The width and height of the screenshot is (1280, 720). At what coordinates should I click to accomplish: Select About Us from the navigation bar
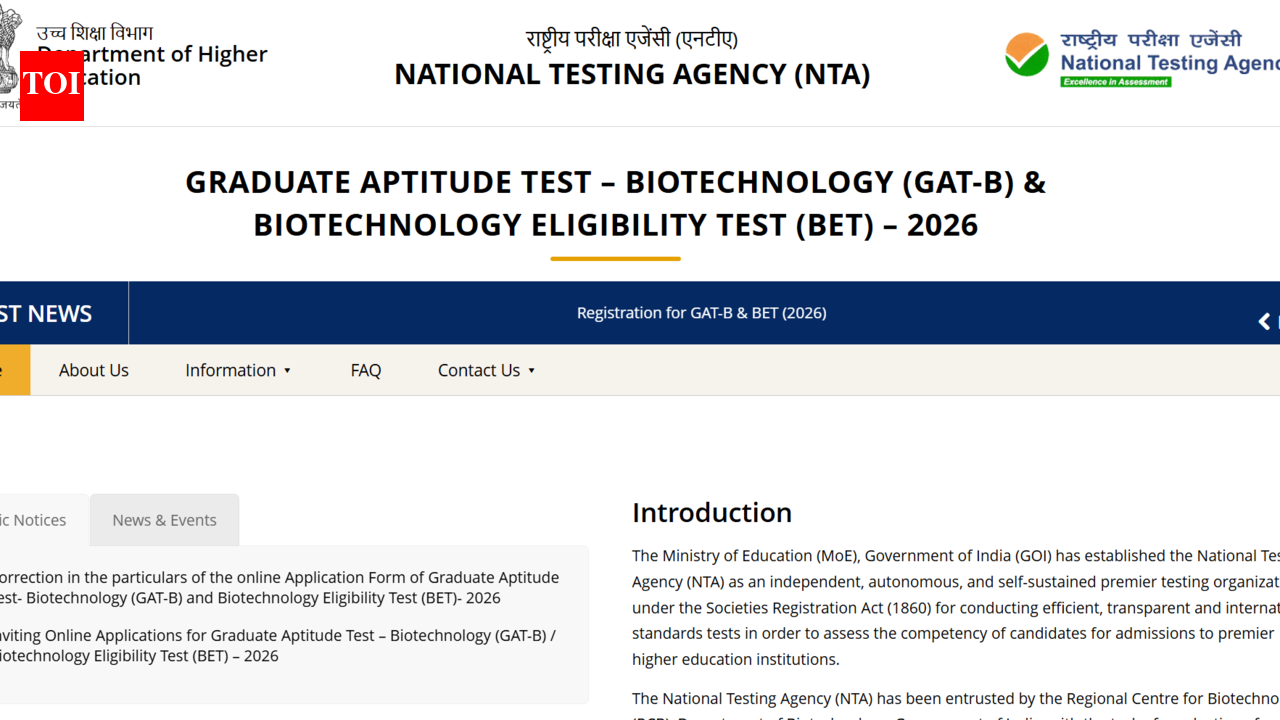tap(93, 370)
